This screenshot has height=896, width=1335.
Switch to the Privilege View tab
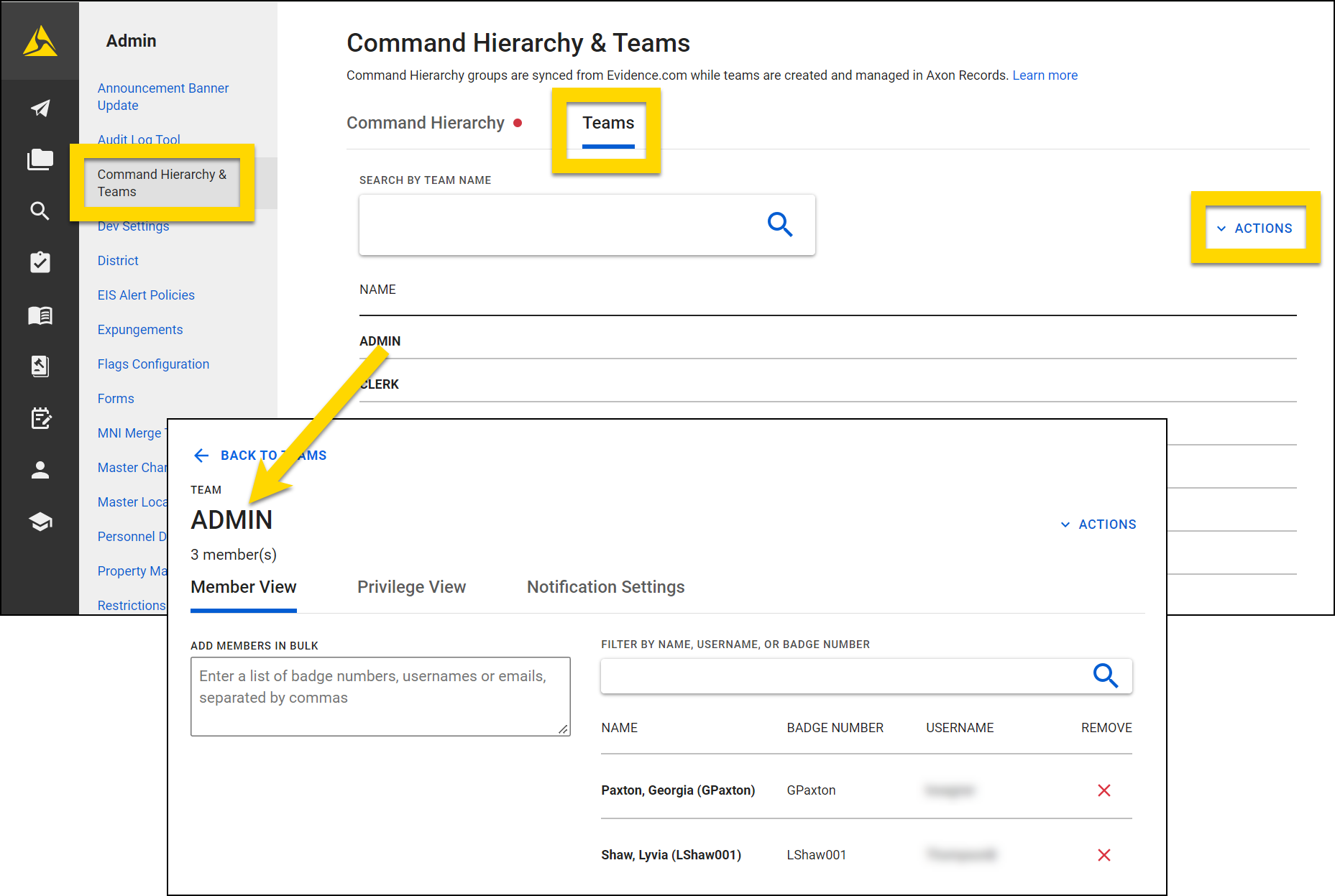pyautogui.click(x=411, y=587)
